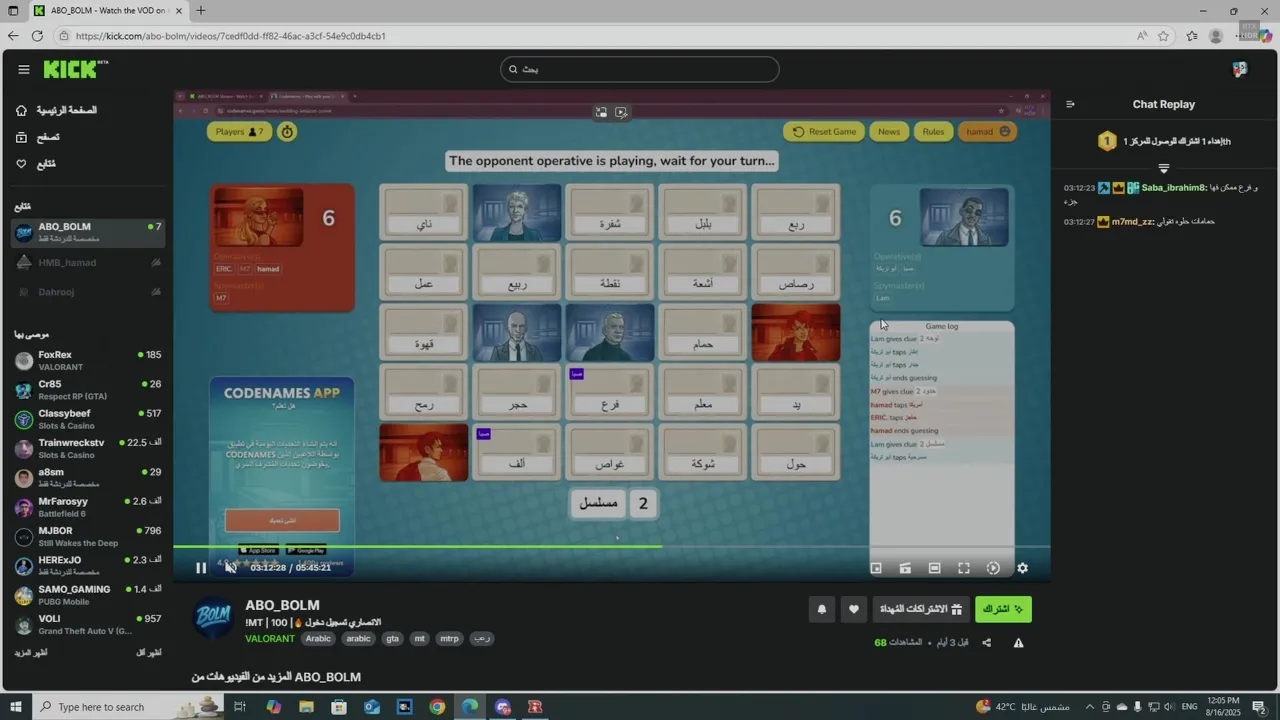Toggle channel notifications bell

pyautogui.click(x=822, y=609)
